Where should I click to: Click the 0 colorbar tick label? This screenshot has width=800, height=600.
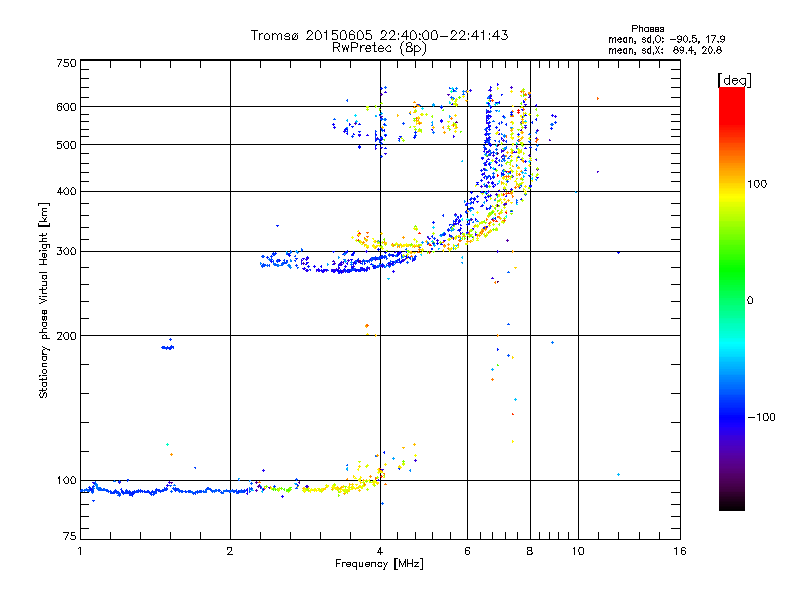click(x=751, y=300)
